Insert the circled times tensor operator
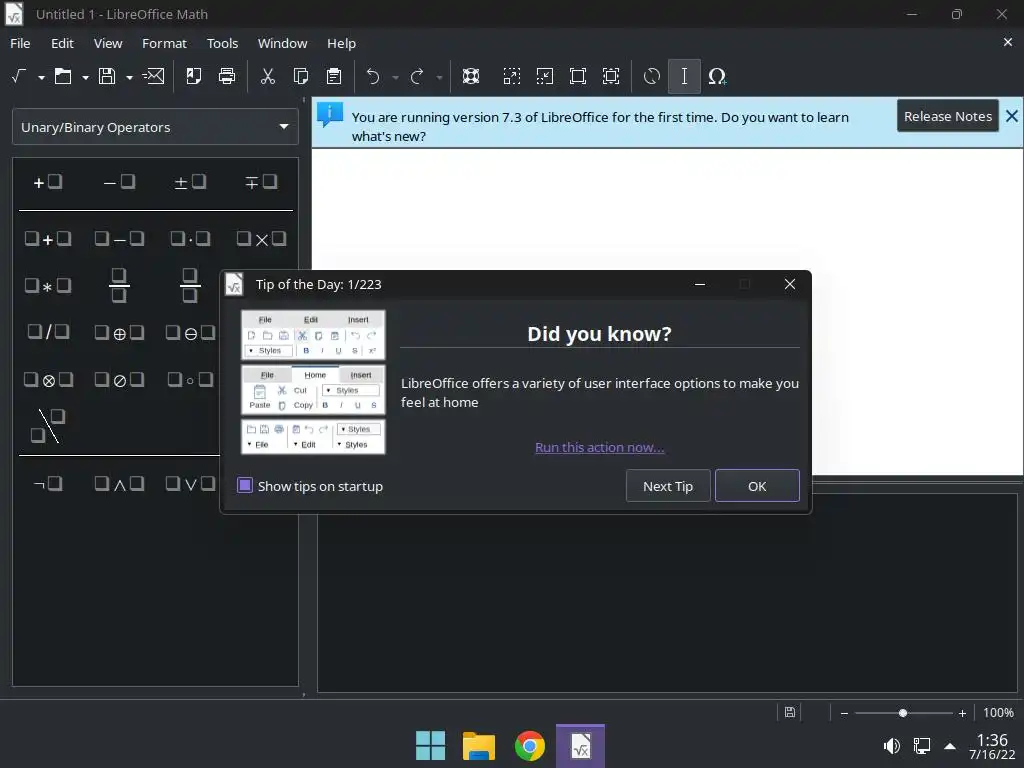The width and height of the screenshot is (1024, 768). point(48,380)
